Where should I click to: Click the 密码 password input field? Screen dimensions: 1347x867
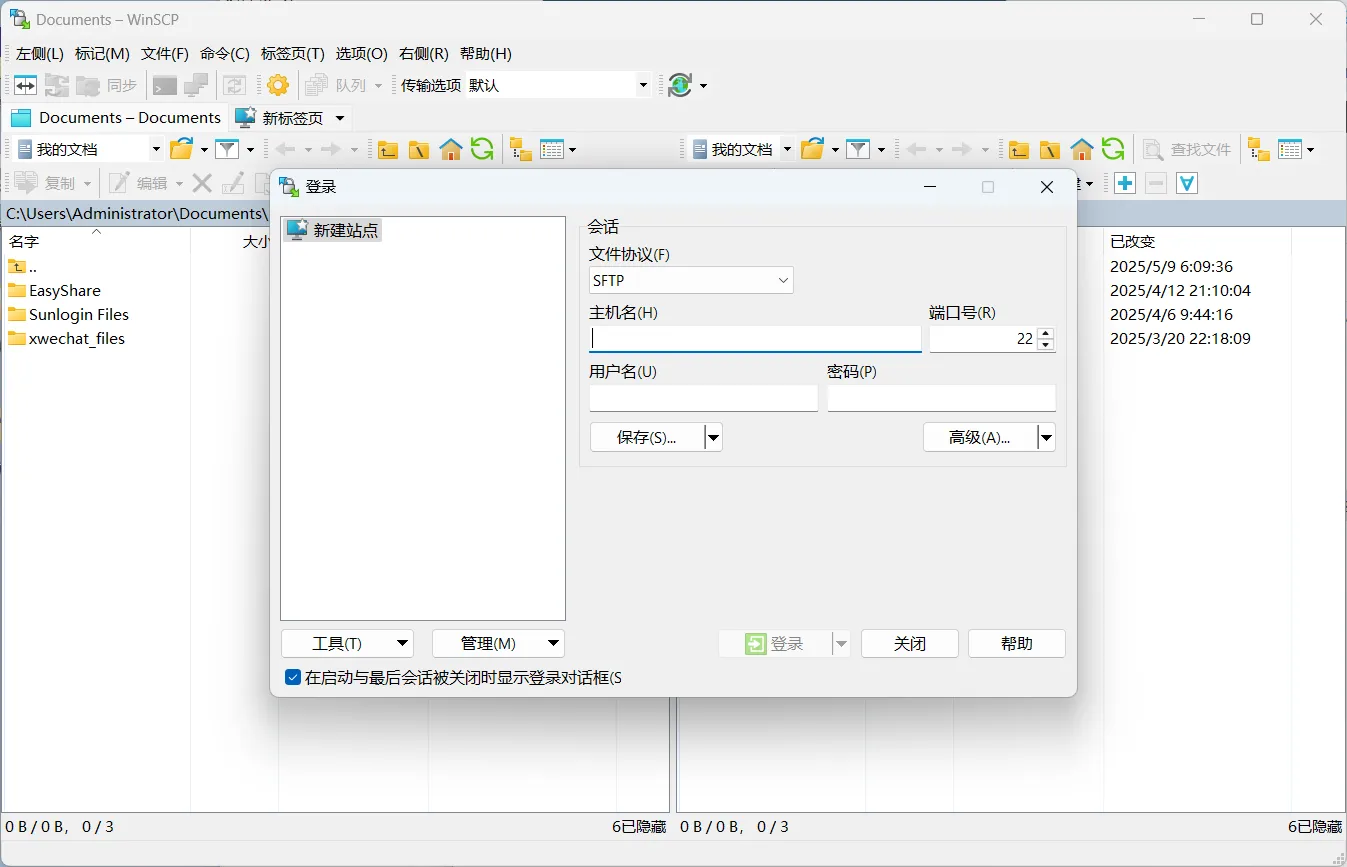(942, 398)
